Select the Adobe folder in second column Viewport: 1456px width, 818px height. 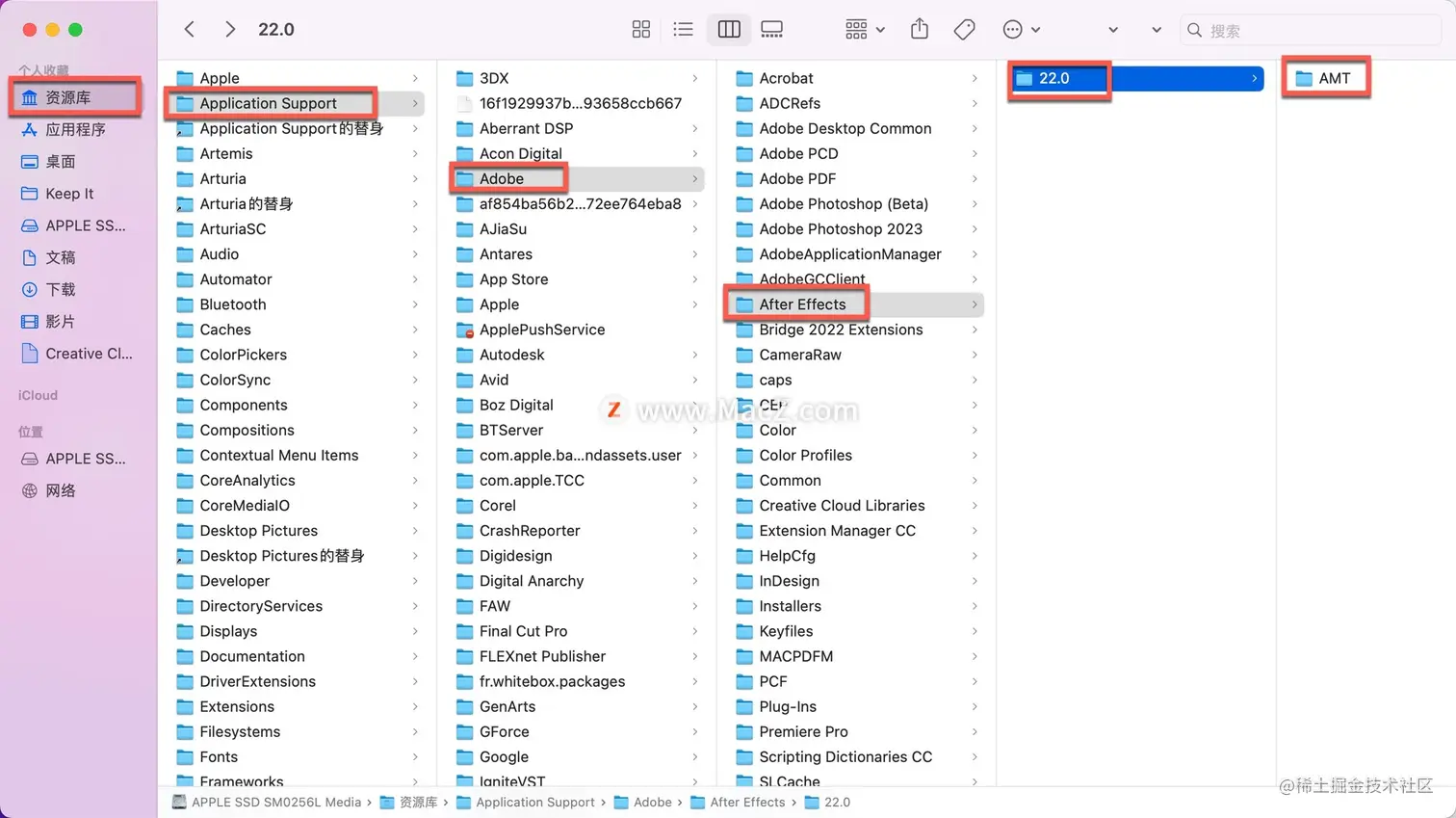(x=501, y=178)
